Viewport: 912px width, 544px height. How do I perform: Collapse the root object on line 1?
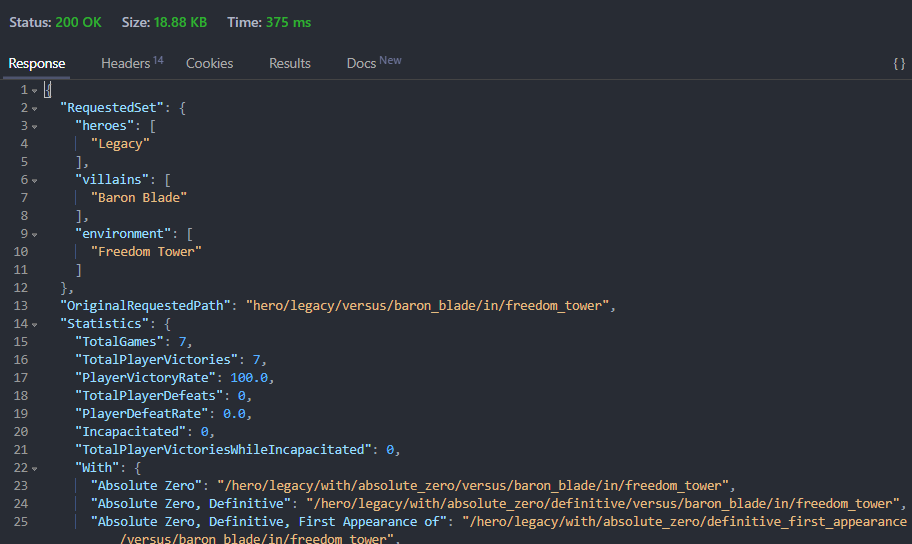pyautogui.click(x=35, y=91)
